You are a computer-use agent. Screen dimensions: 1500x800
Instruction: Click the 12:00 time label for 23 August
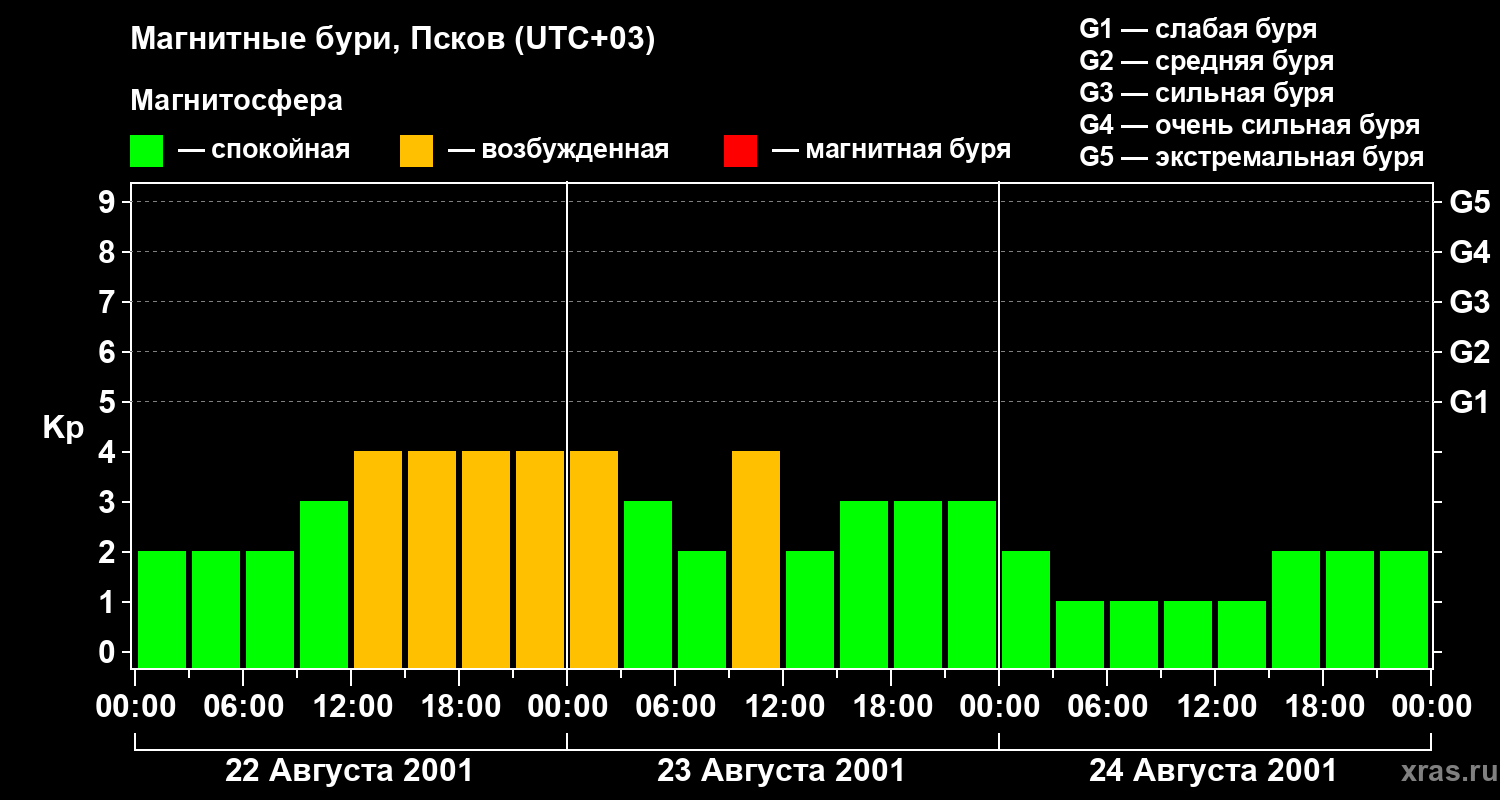pos(783,707)
